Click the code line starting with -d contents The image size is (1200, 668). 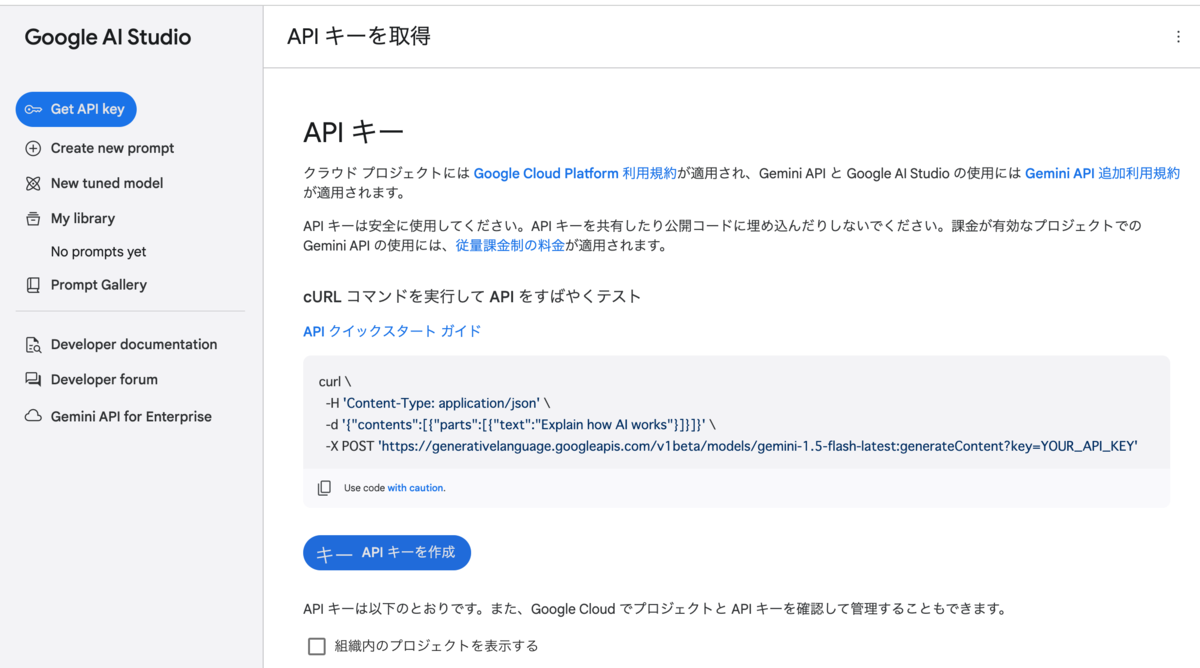point(520,425)
